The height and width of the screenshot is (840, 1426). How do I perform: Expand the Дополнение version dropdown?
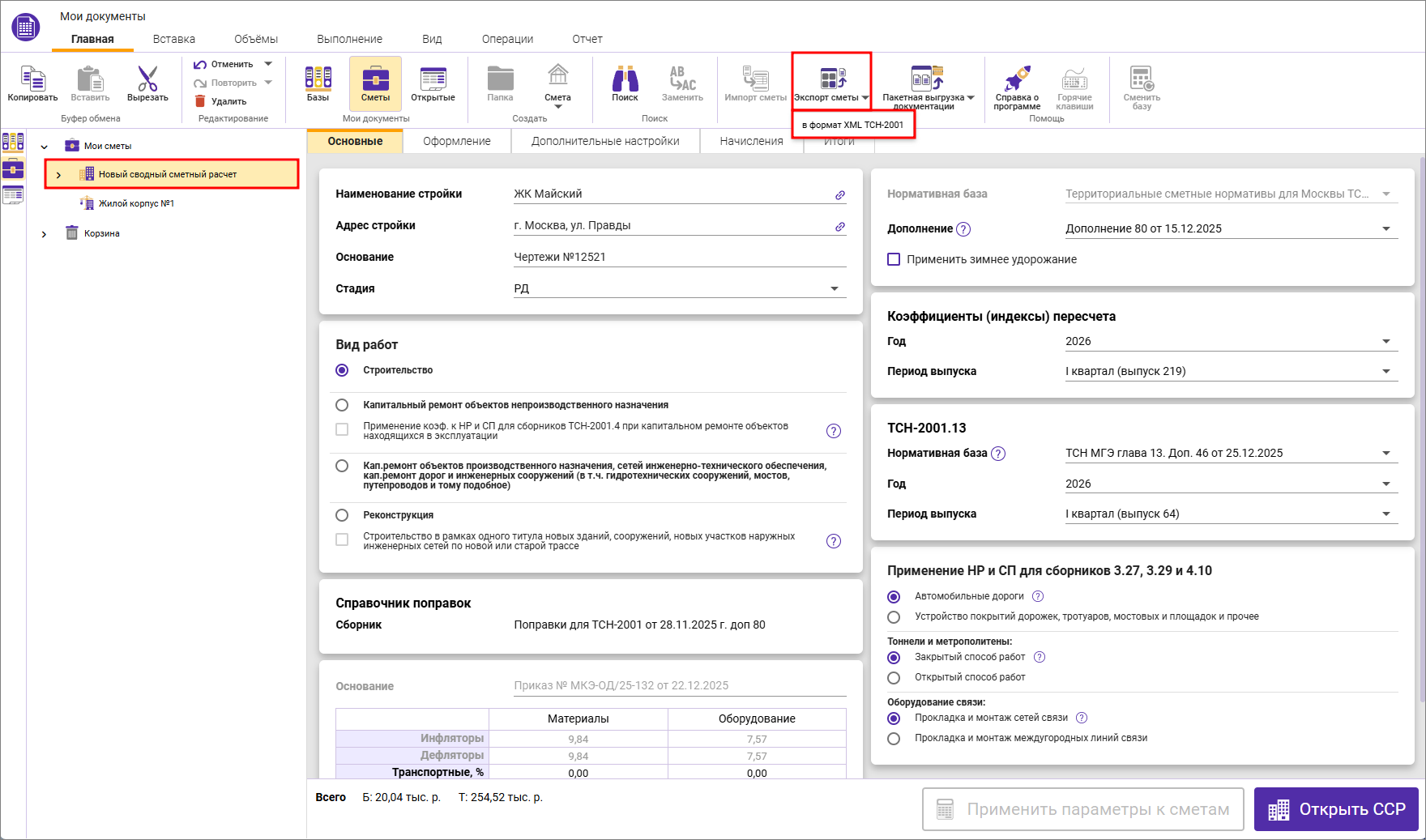click(1385, 229)
